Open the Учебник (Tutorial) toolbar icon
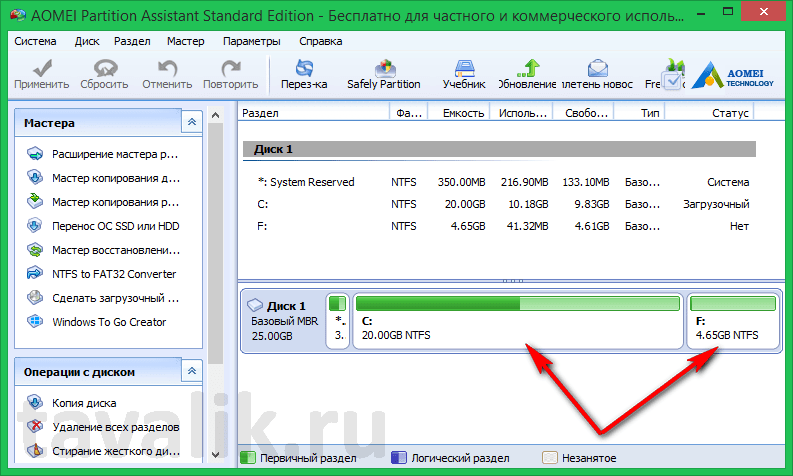 (464, 68)
